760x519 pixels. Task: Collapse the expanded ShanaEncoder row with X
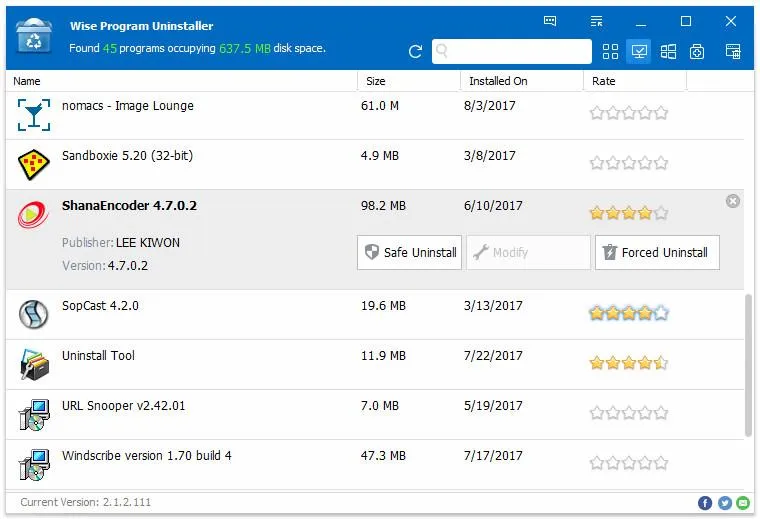[x=733, y=201]
